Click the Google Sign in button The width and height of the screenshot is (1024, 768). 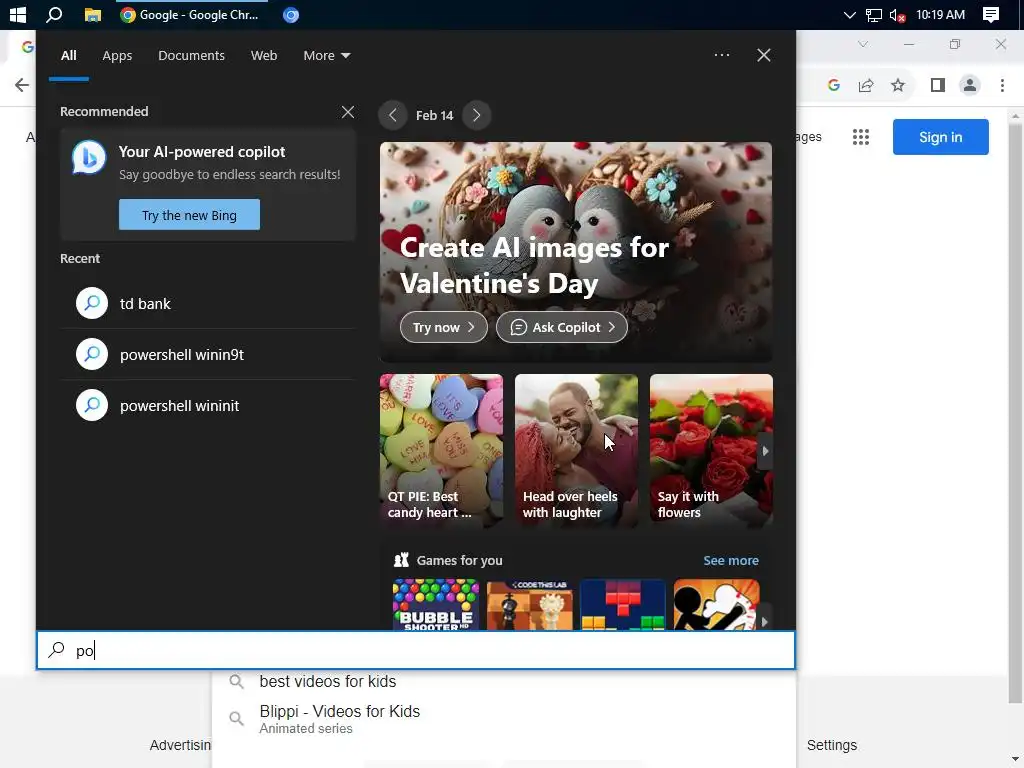940,137
